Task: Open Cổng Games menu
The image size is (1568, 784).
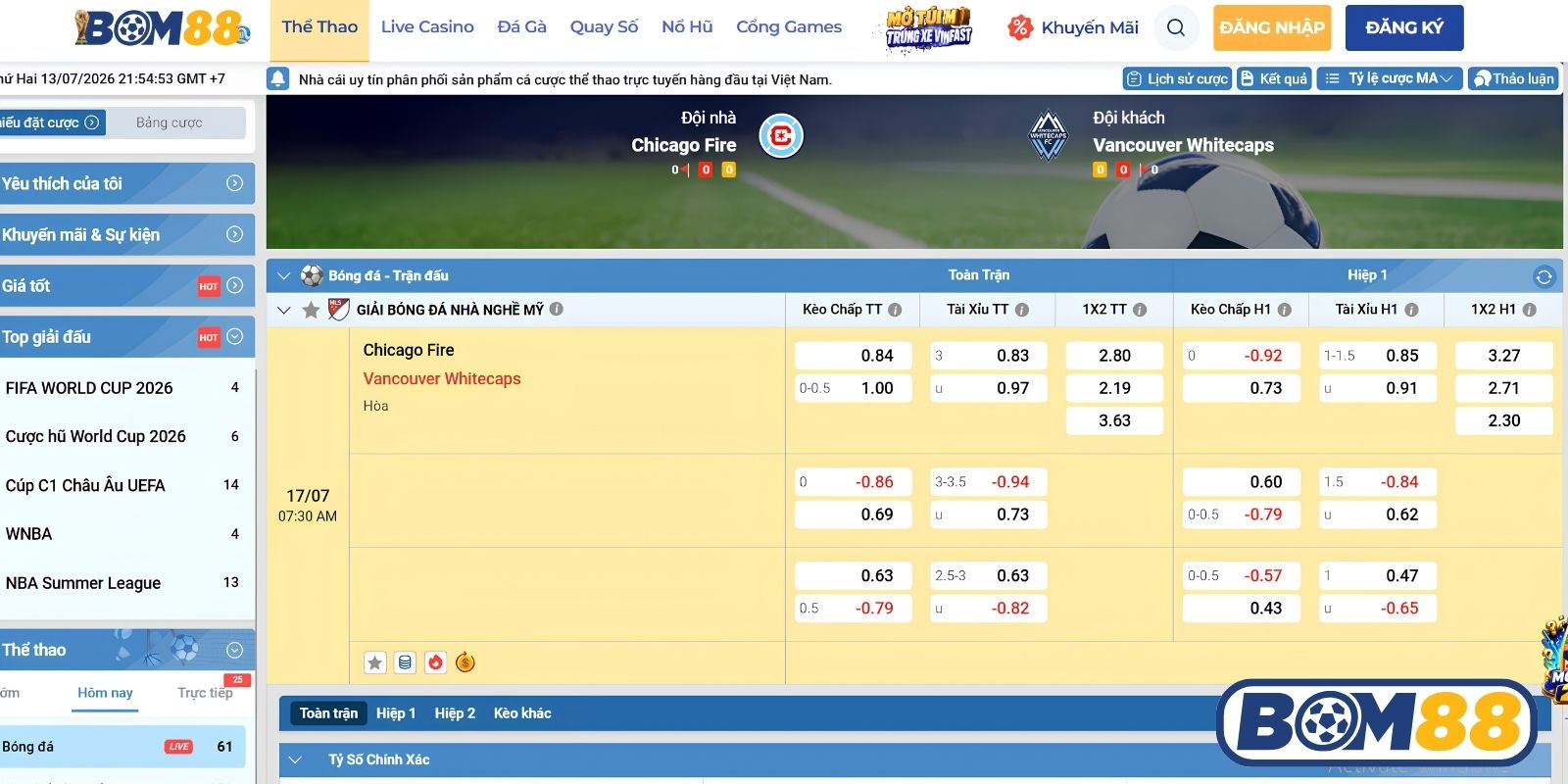Action: (x=789, y=27)
